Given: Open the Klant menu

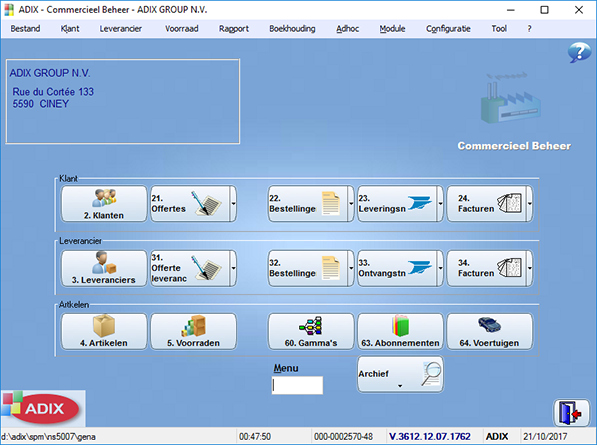Looking at the screenshot, I should [x=70, y=29].
